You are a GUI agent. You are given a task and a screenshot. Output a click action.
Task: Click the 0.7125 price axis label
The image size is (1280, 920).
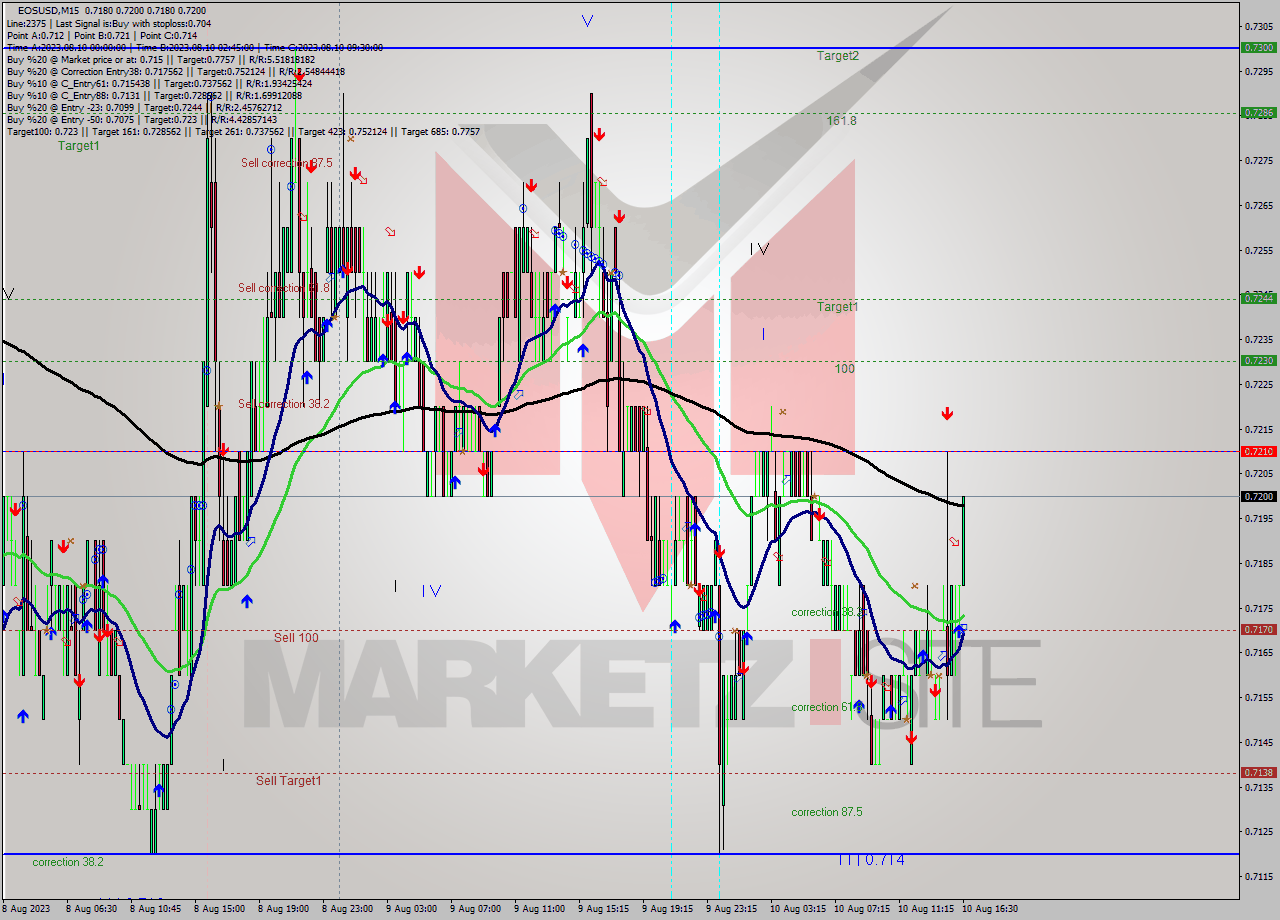click(1257, 832)
